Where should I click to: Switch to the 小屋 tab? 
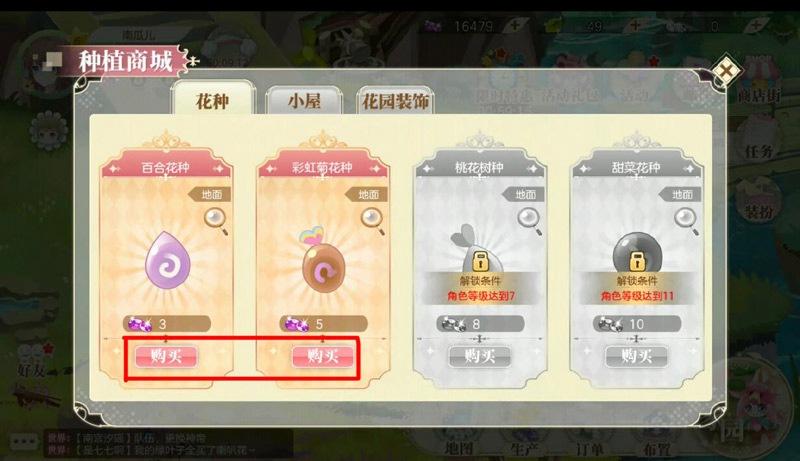click(304, 101)
